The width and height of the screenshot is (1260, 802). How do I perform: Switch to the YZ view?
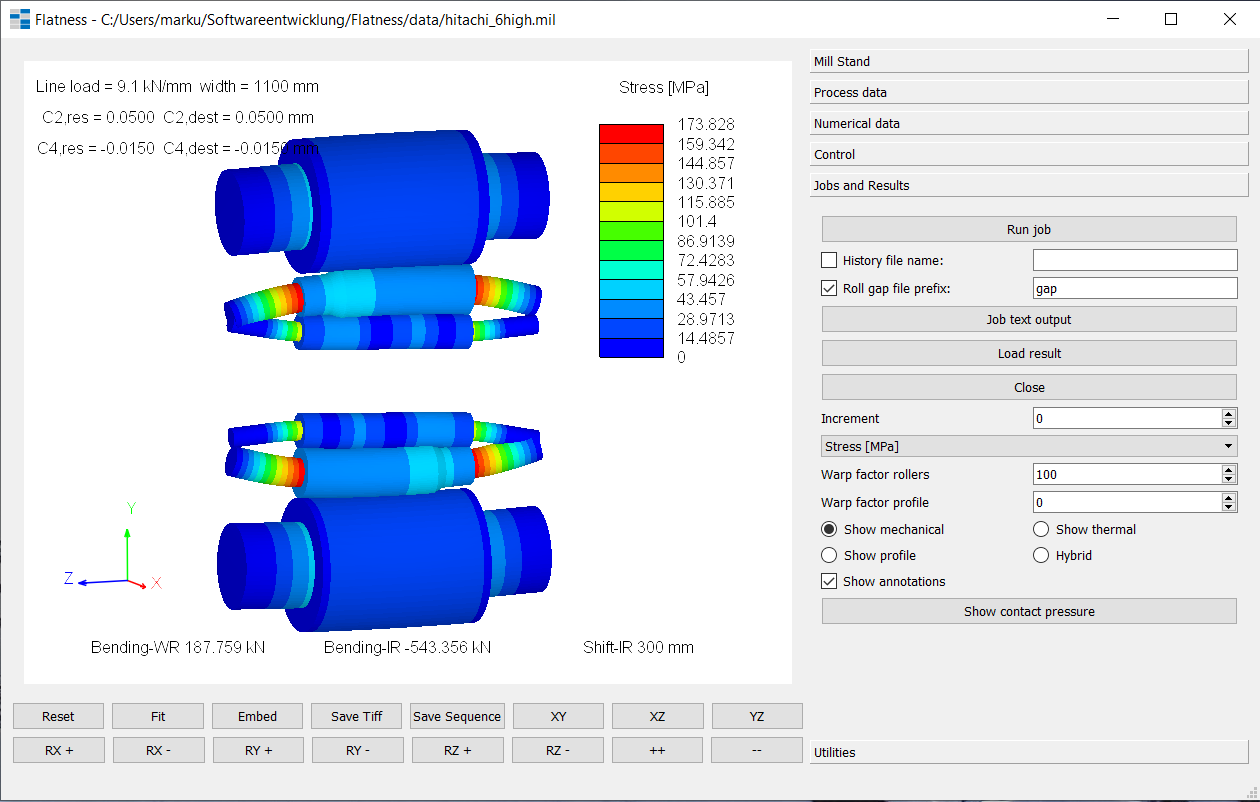[756, 716]
